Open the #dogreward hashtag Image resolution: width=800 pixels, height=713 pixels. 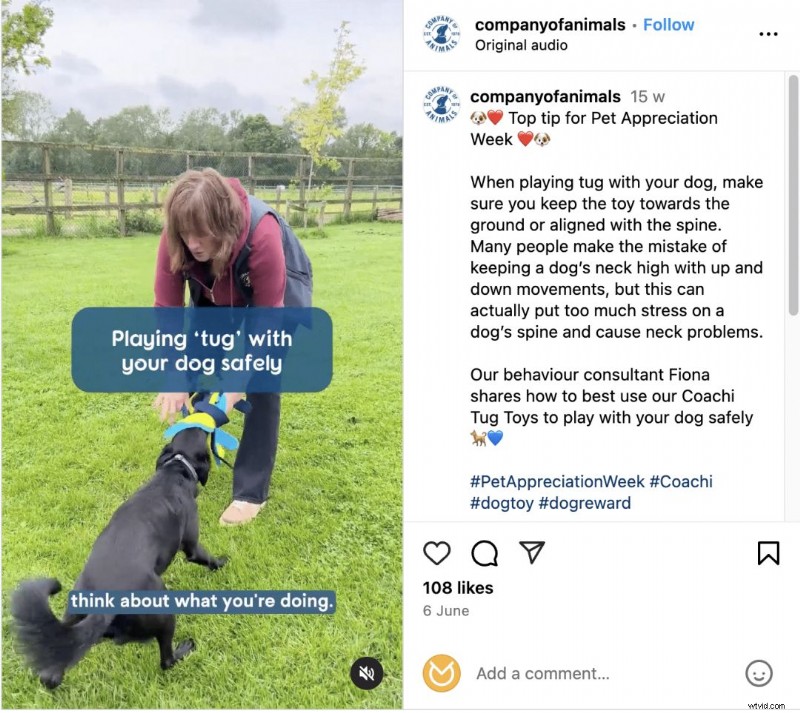point(585,503)
